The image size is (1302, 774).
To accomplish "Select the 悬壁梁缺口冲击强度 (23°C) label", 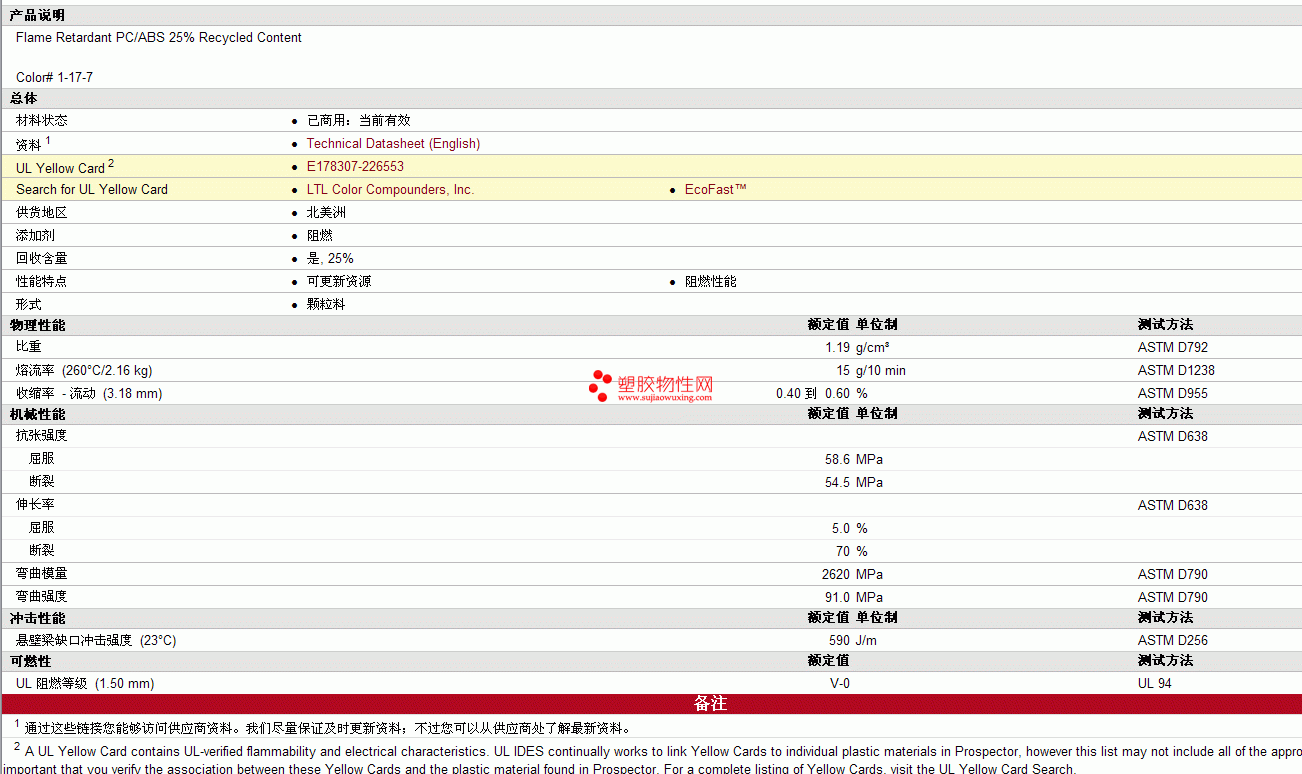I will point(96,641).
